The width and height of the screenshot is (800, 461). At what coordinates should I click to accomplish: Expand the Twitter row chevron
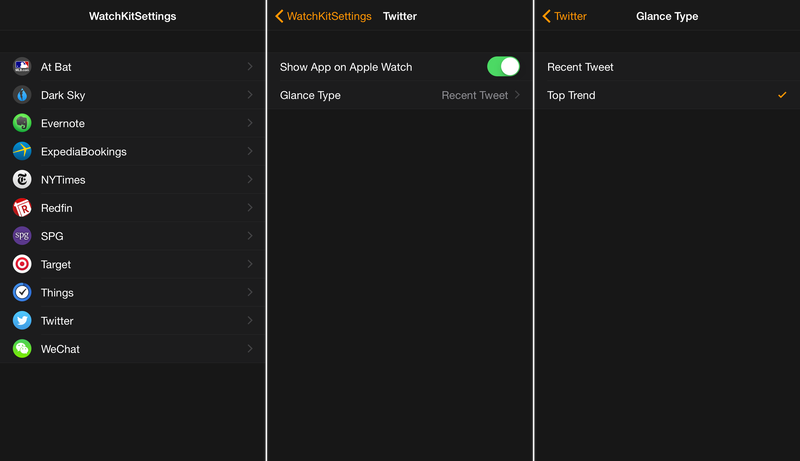[250, 320]
